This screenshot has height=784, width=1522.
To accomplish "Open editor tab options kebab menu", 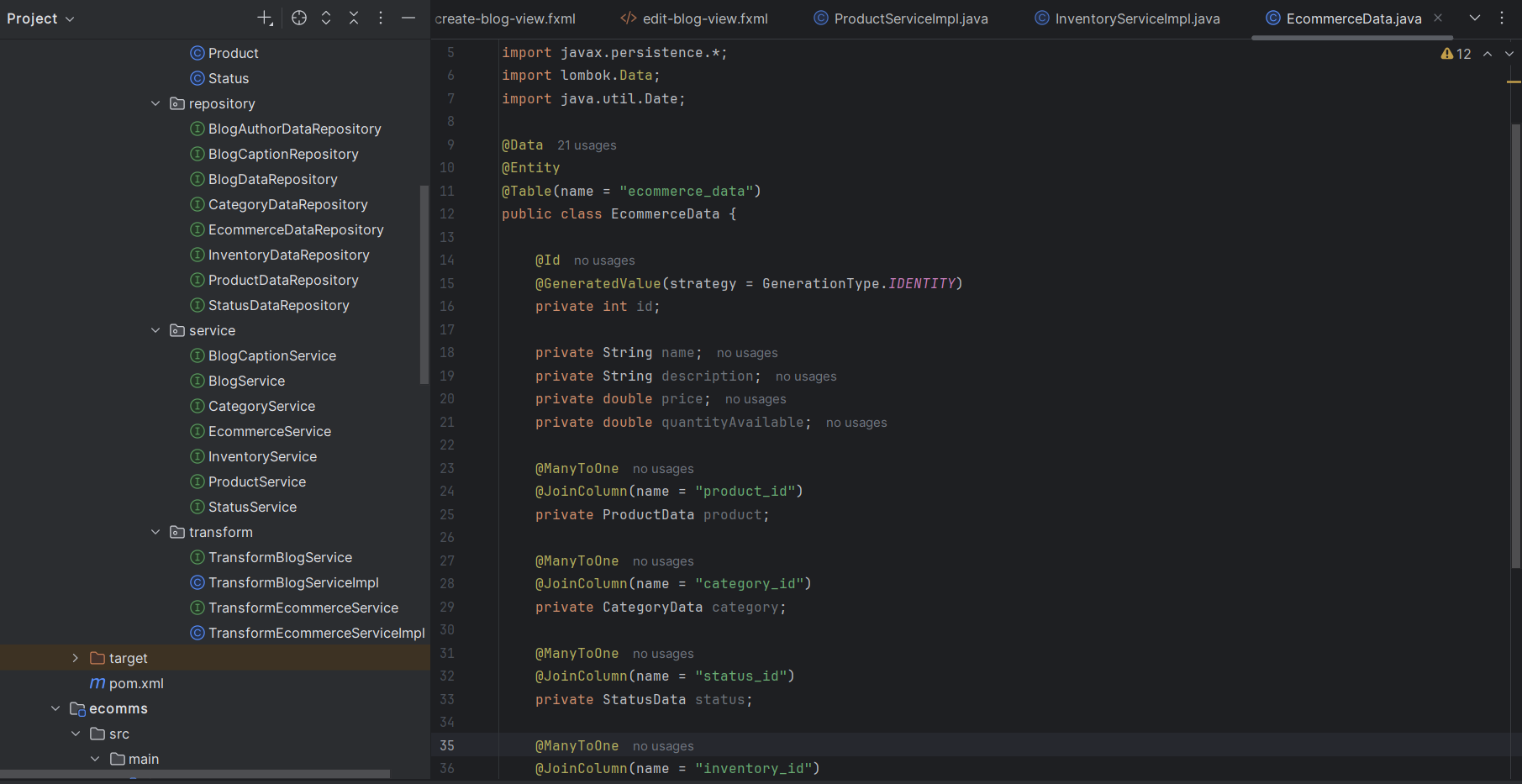I will pos(1502,18).
